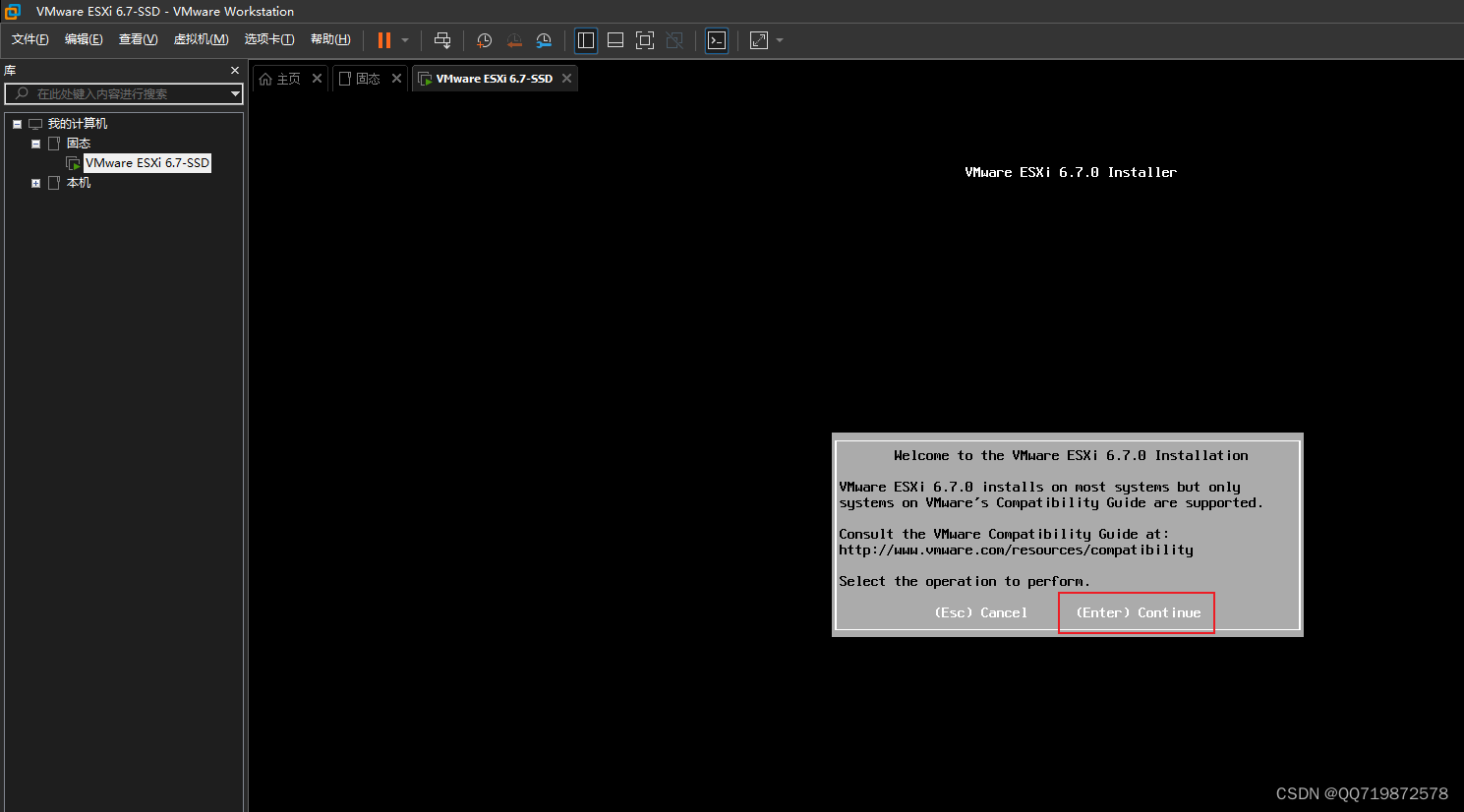Open the 编辑(E) menu

[x=84, y=39]
